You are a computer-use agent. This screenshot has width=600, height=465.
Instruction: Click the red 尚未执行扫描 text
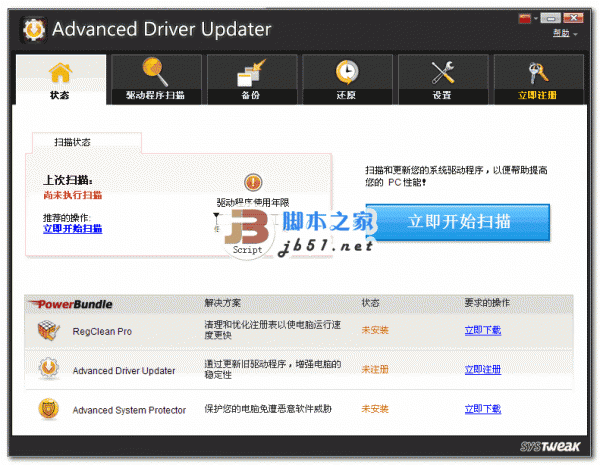(73, 195)
